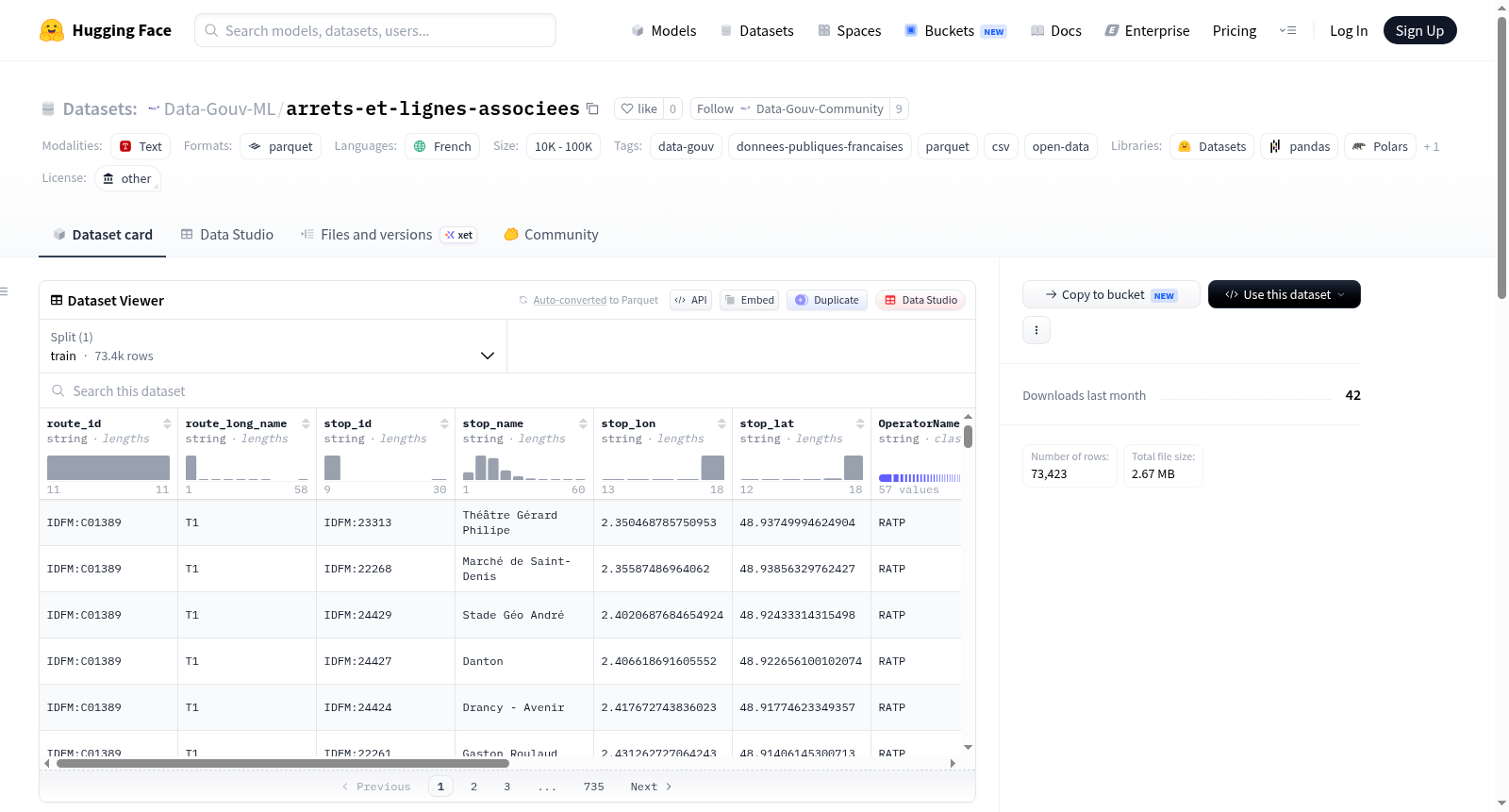Viewport: 1509px width, 812px height.
Task: Open Data Studio from viewer header
Action: pos(920,300)
